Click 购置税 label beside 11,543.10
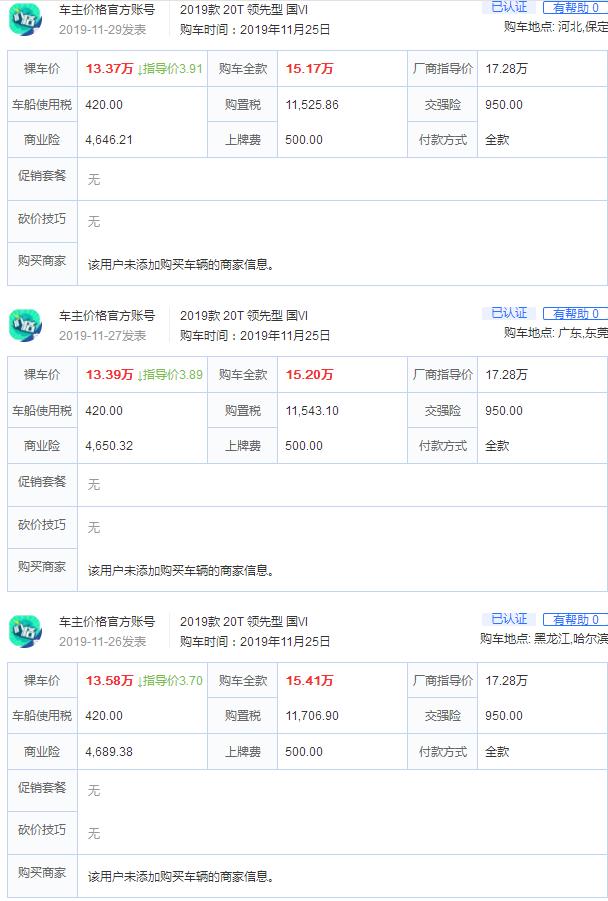 [x=243, y=411]
